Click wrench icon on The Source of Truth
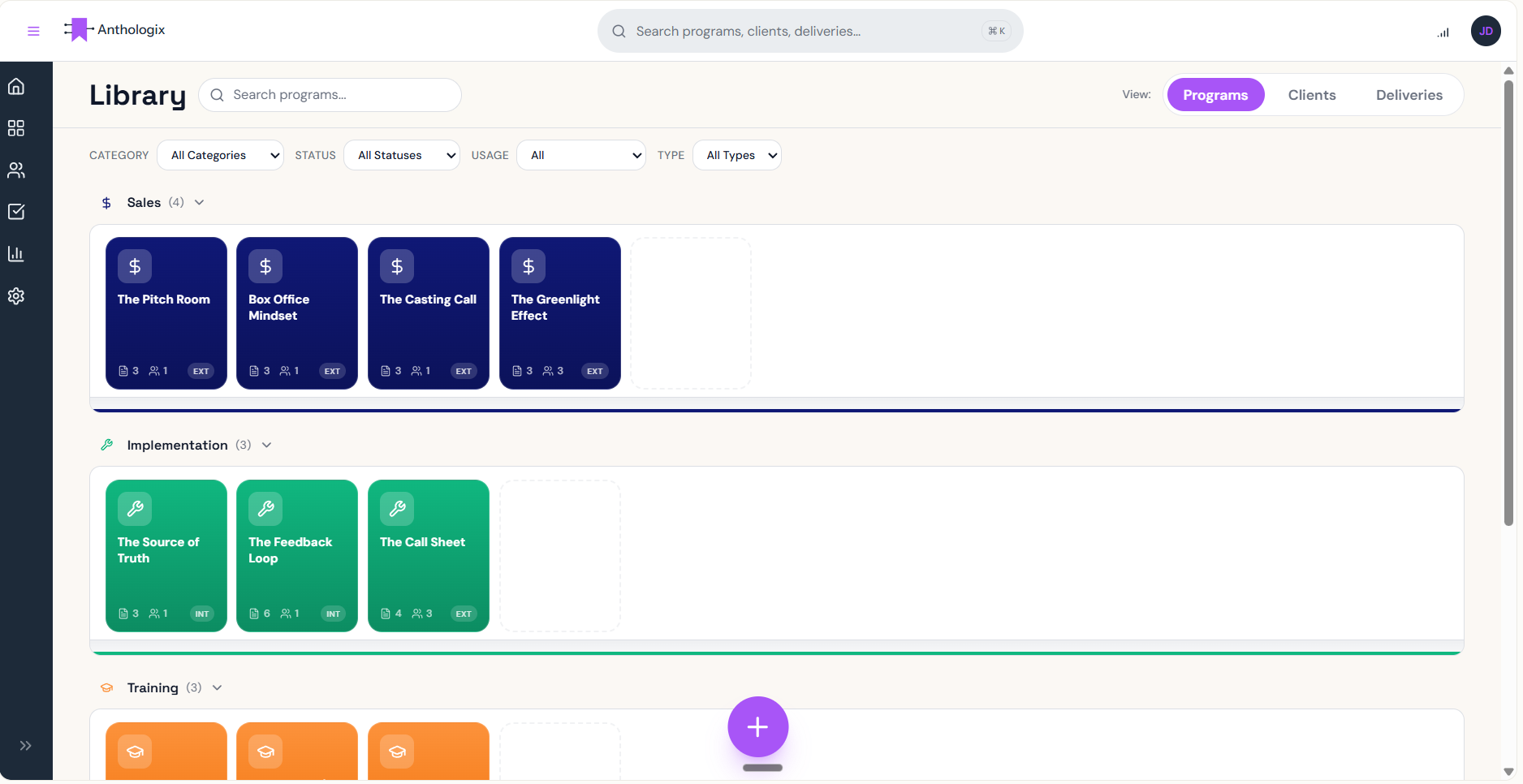The image size is (1523, 784). click(135, 509)
